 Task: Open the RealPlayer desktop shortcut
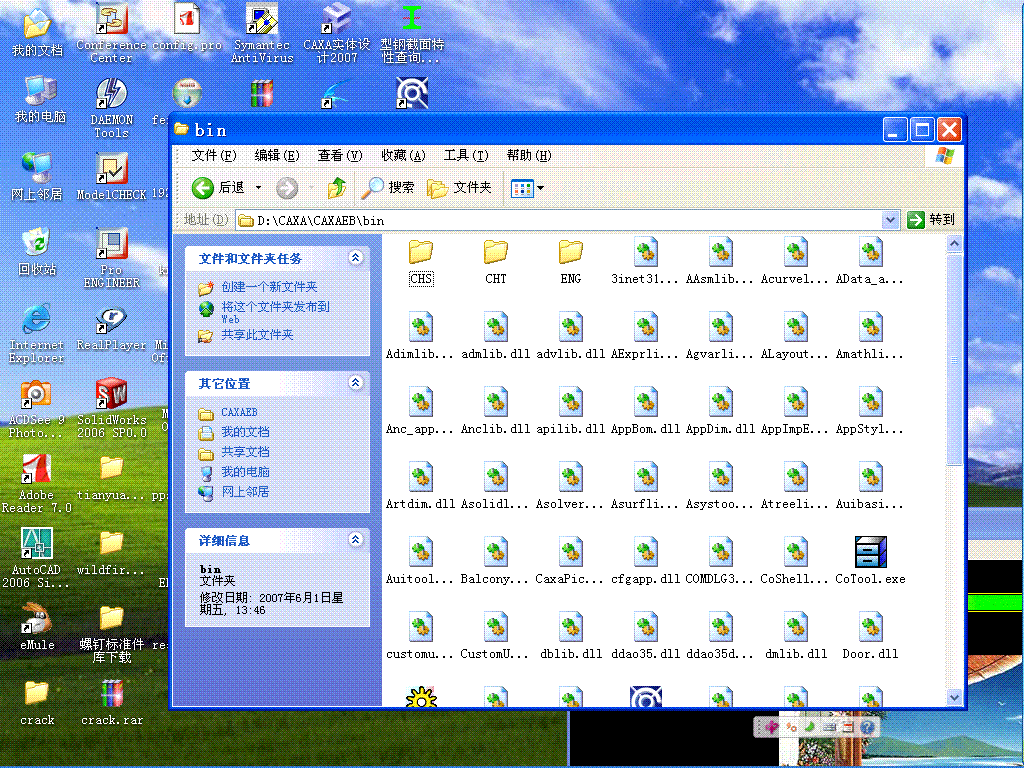pos(112,330)
